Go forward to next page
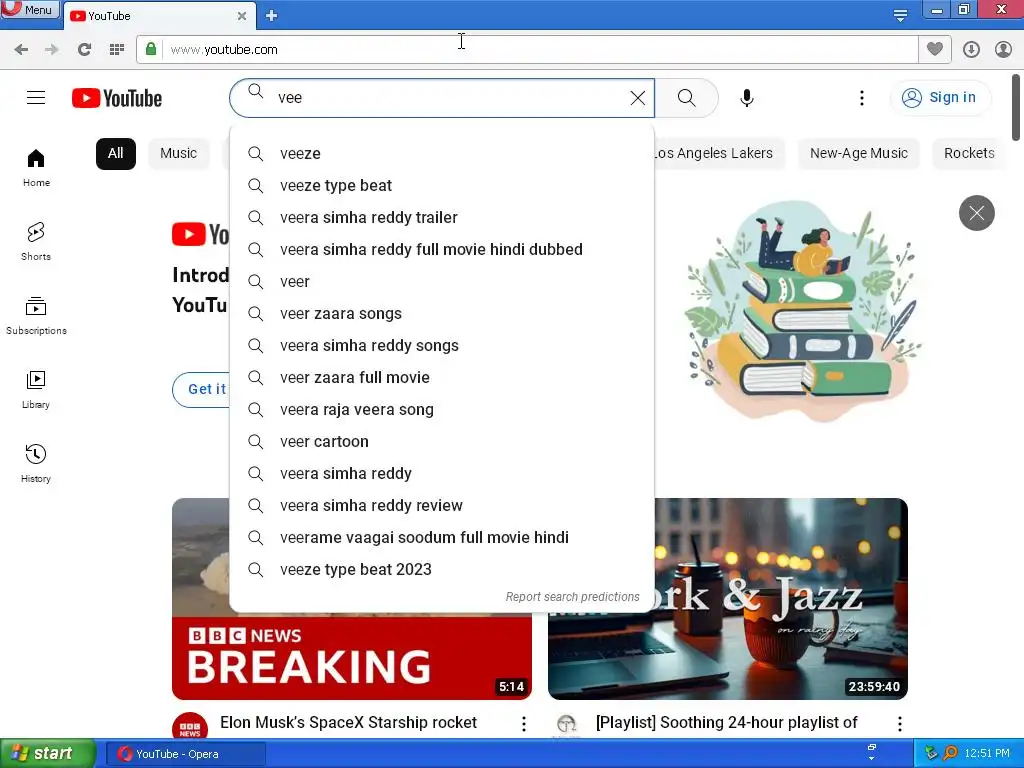This screenshot has width=1024, height=768. (52, 50)
